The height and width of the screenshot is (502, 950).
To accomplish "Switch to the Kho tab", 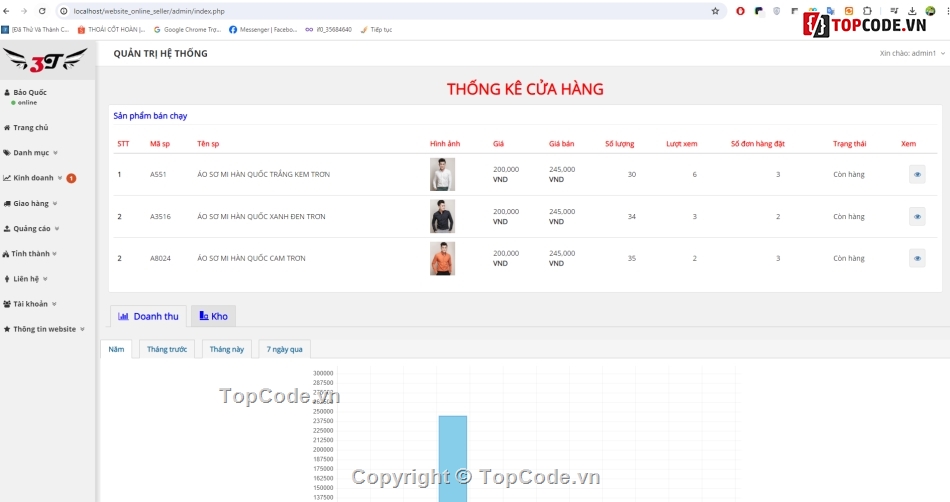I will tap(213, 316).
